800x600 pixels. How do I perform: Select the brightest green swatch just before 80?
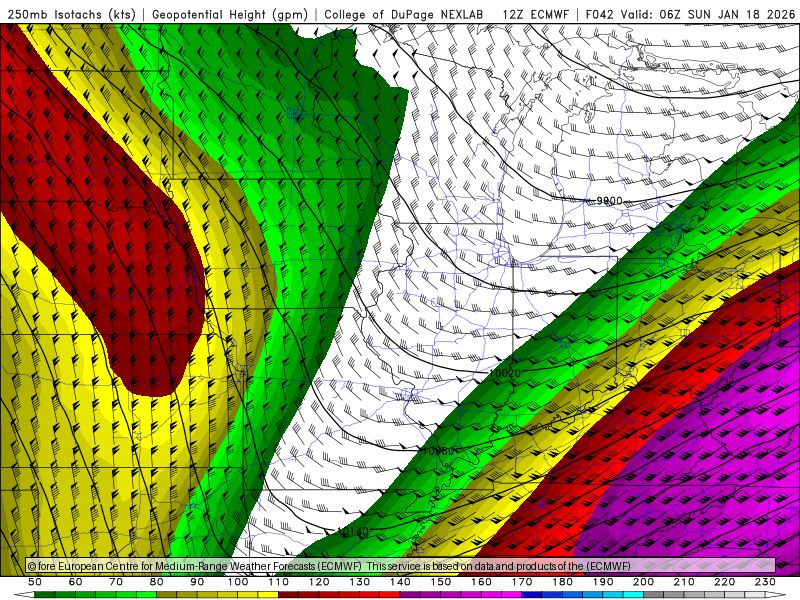pos(146,595)
